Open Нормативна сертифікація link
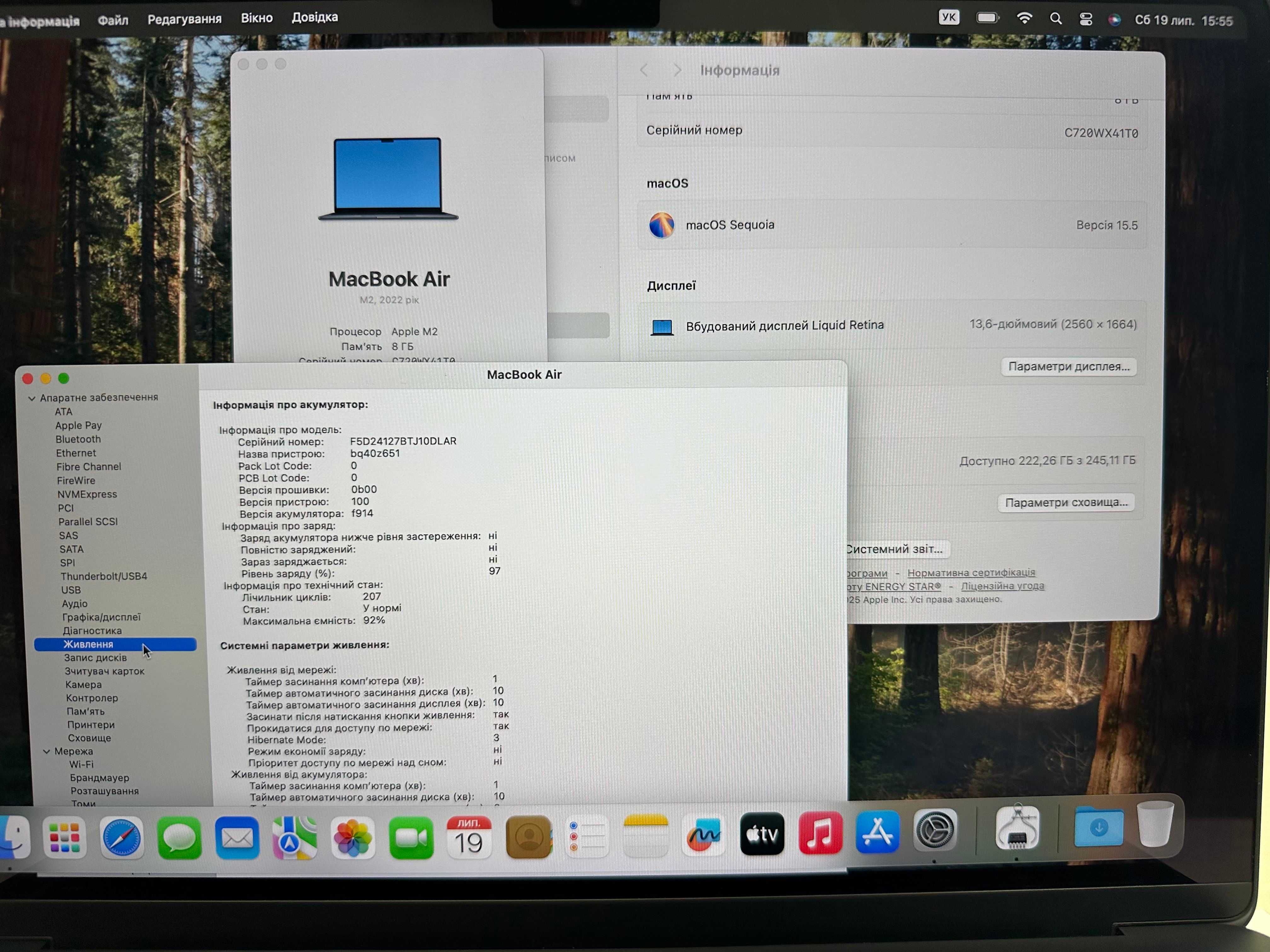The image size is (1270, 952). click(x=971, y=573)
